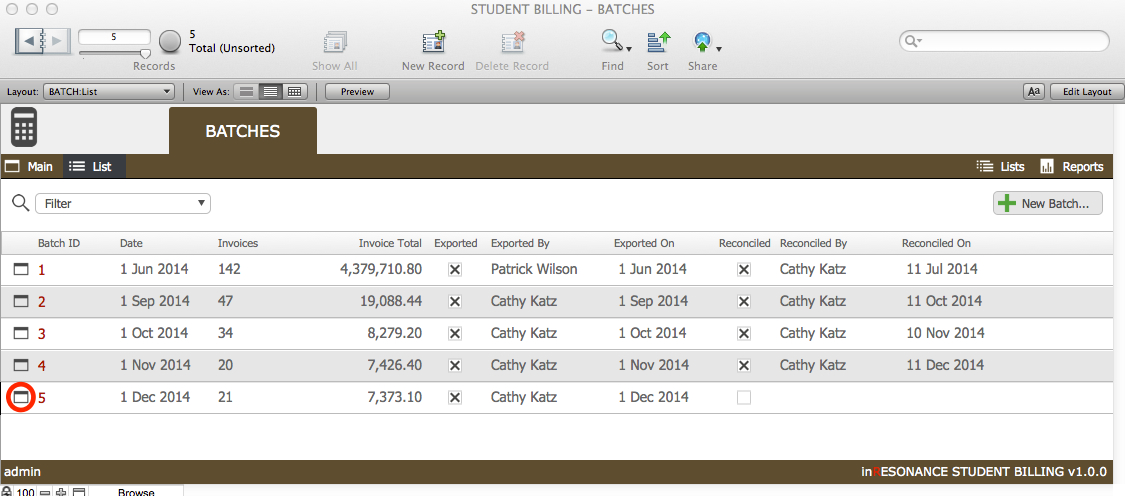The image size is (1125, 496).
Task: Click the Sort records icon
Action: click(658, 43)
